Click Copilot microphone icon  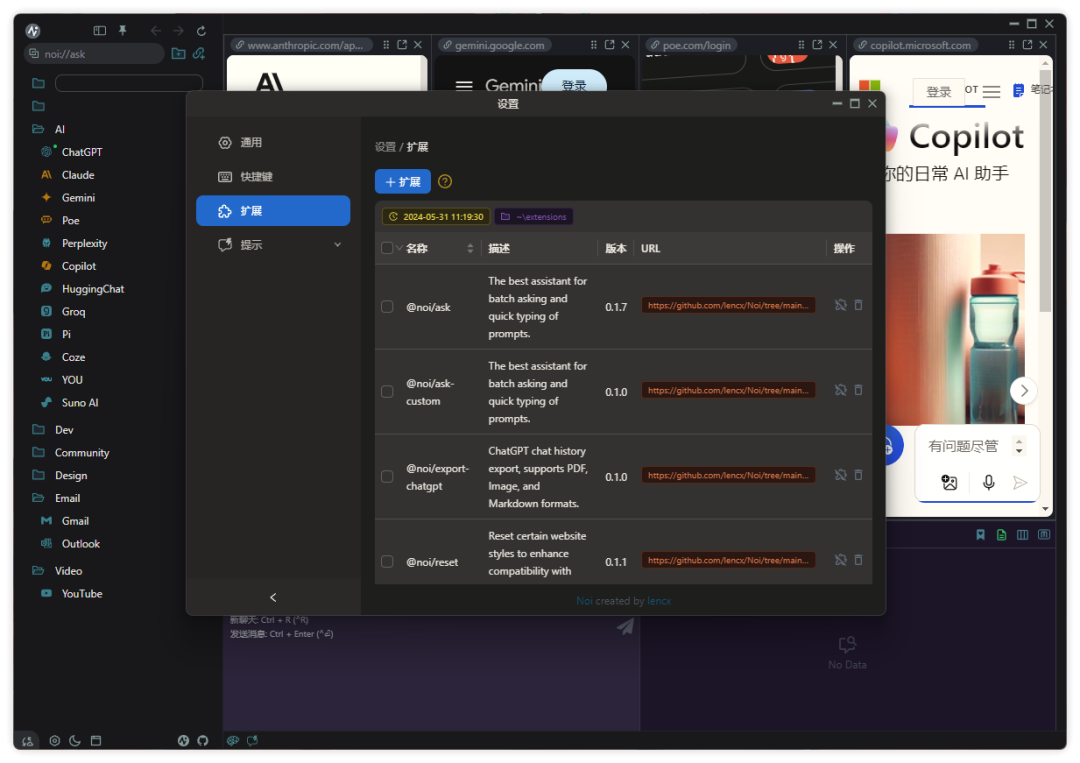[988, 483]
